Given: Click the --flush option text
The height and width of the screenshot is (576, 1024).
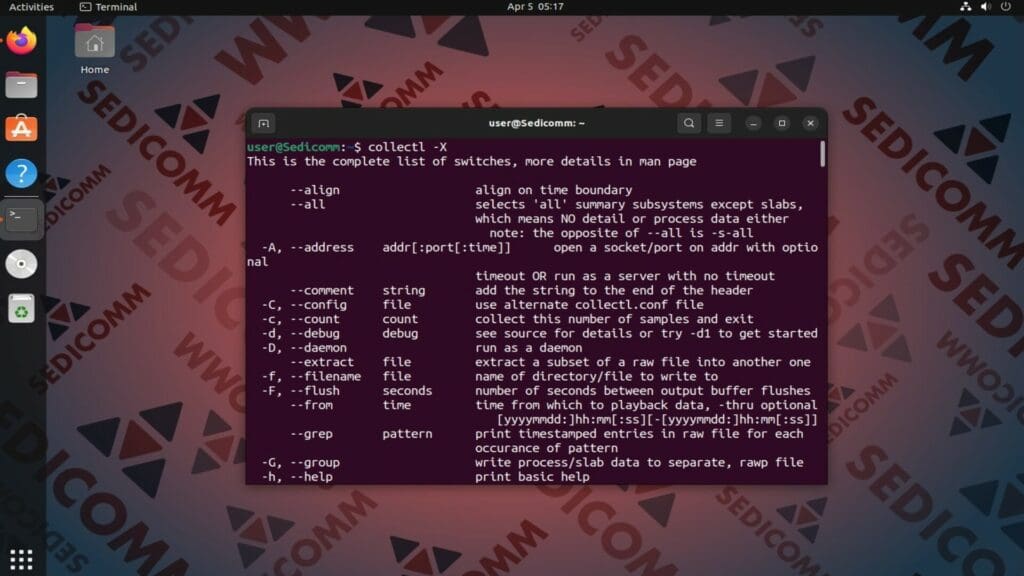Looking at the screenshot, I should (x=315, y=391).
